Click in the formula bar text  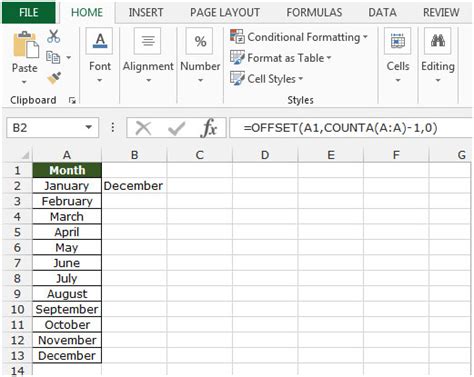[340, 127]
